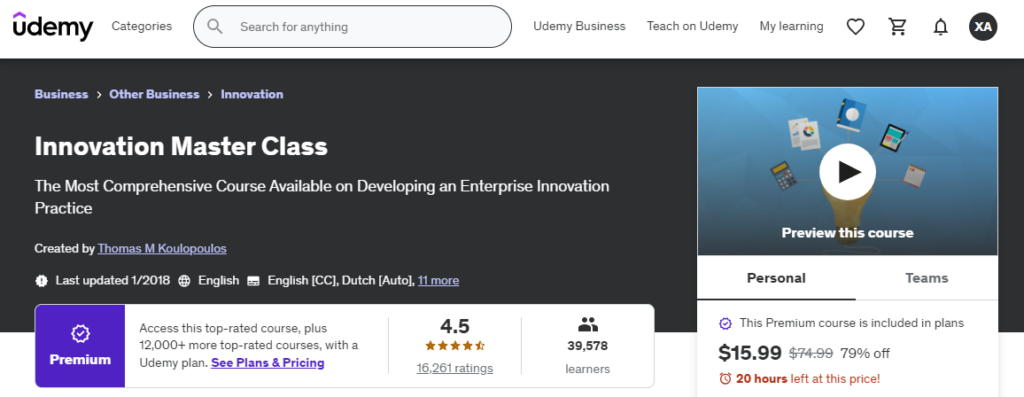The height and width of the screenshot is (397, 1024).
Task: Focus the Search for anything field
Action: coord(353,27)
